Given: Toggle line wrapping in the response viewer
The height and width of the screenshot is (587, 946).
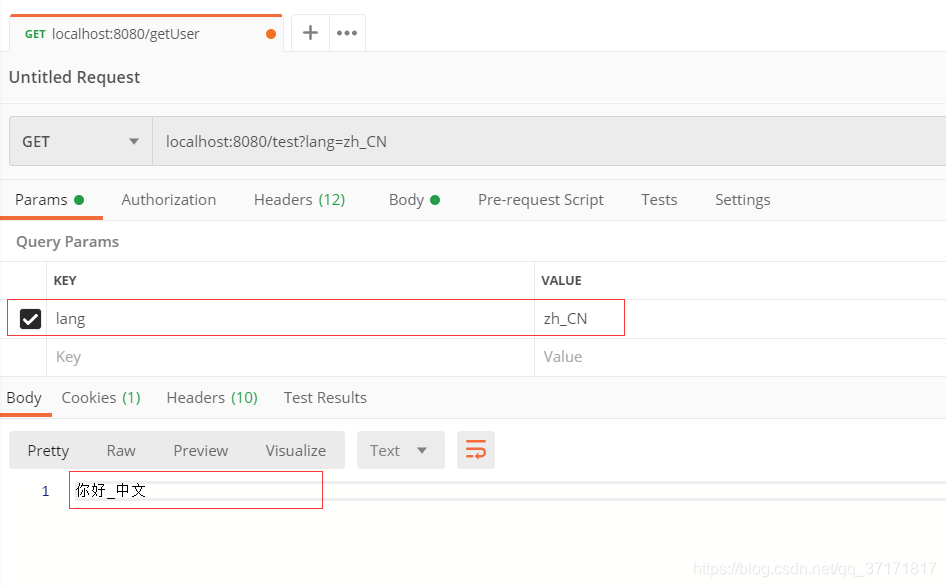Looking at the screenshot, I should tap(476, 450).
